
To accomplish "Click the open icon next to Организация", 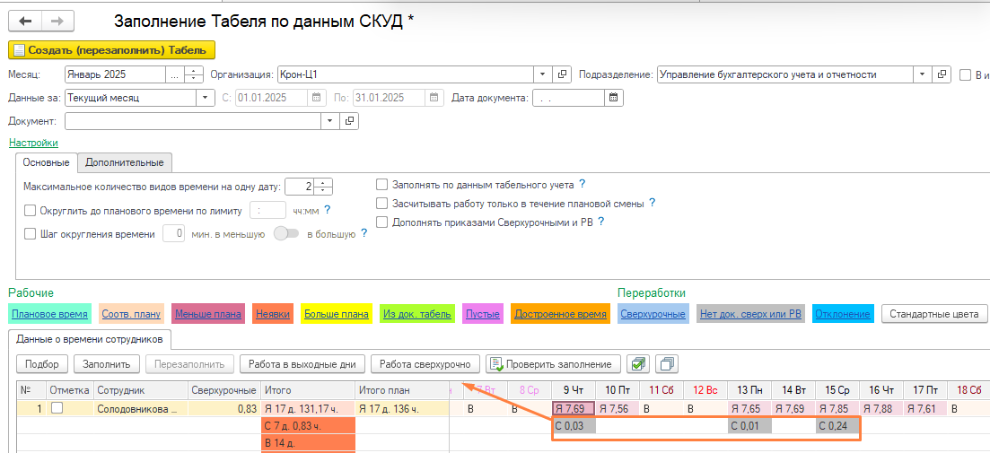I will click(562, 74).
